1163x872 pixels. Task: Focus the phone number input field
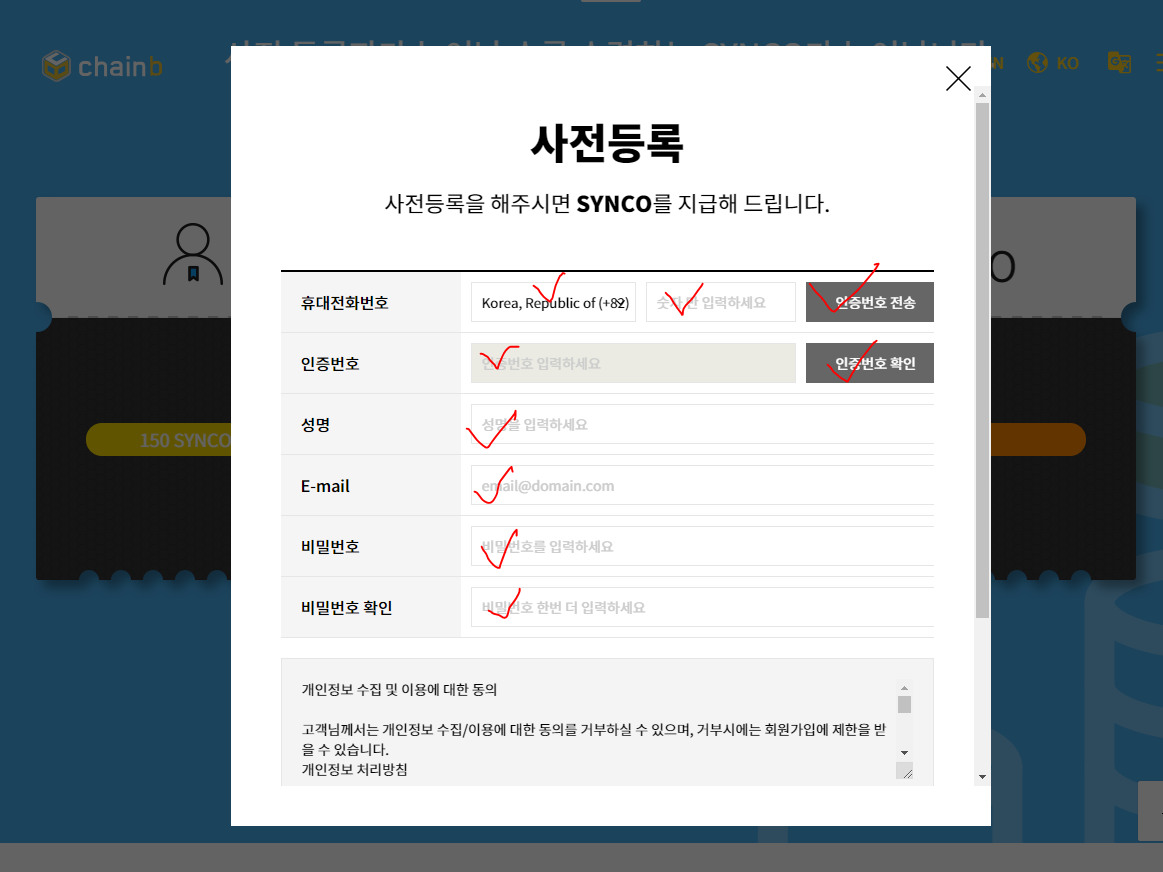[720, 303]
